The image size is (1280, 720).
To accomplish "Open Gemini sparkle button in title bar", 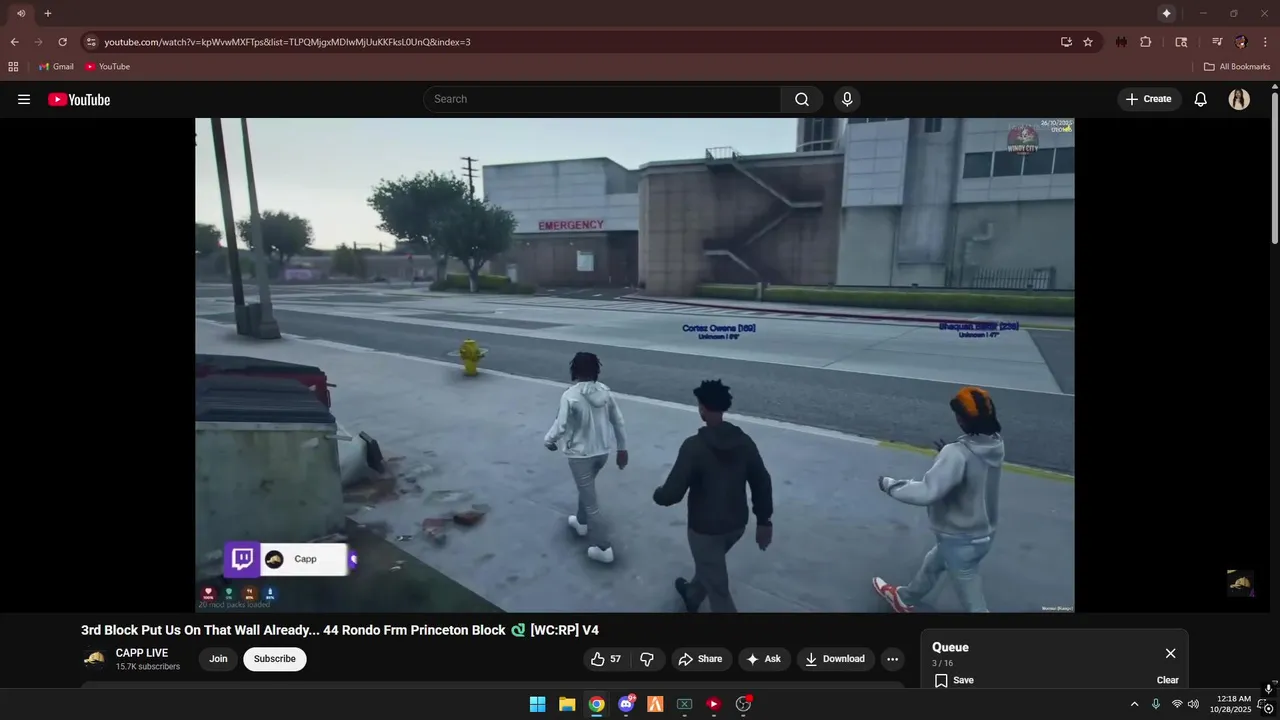I will coord(1166,13).
